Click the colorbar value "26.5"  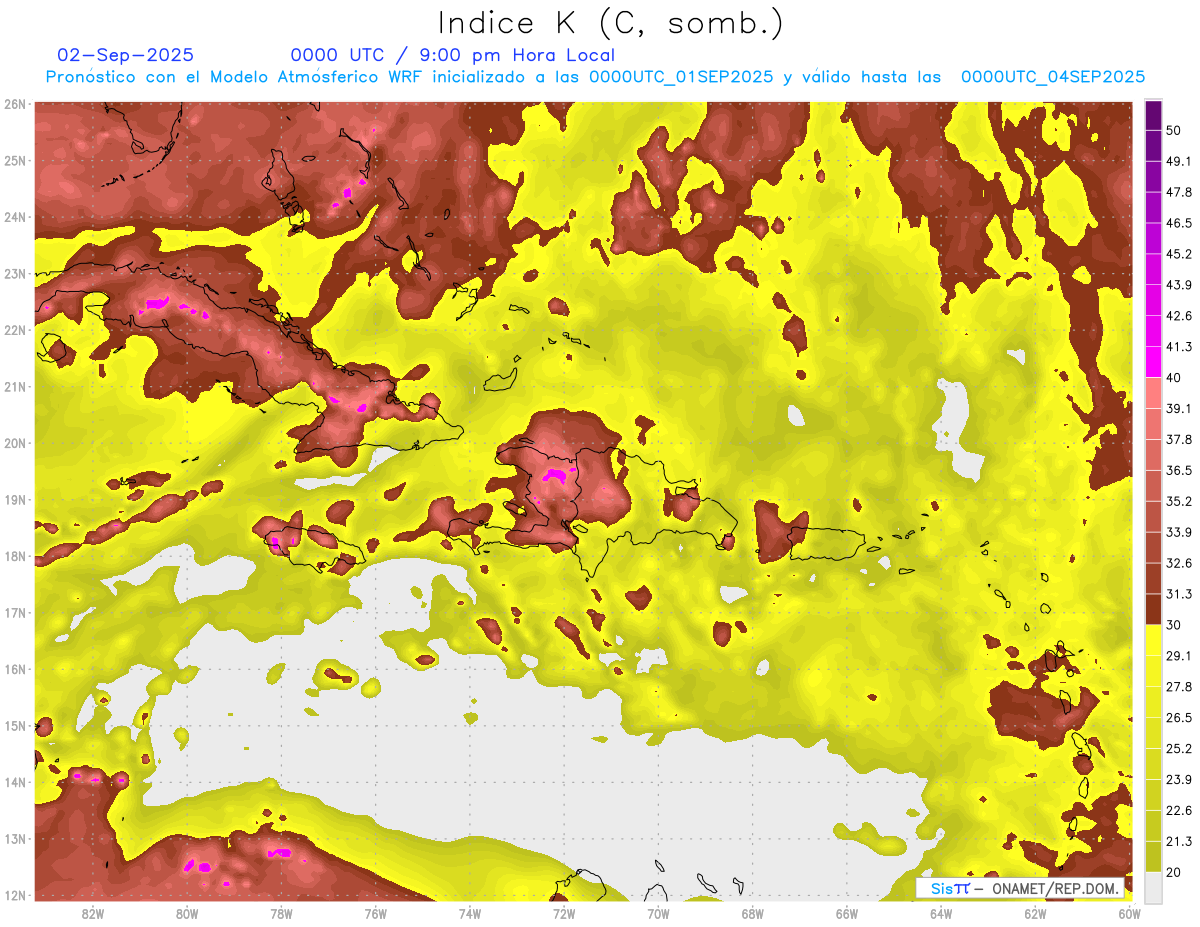[1177, 718]
